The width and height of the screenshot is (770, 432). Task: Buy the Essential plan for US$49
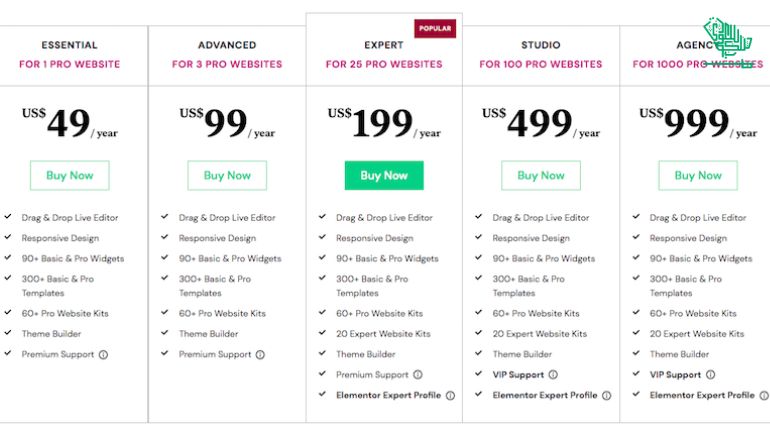(70, 175)
